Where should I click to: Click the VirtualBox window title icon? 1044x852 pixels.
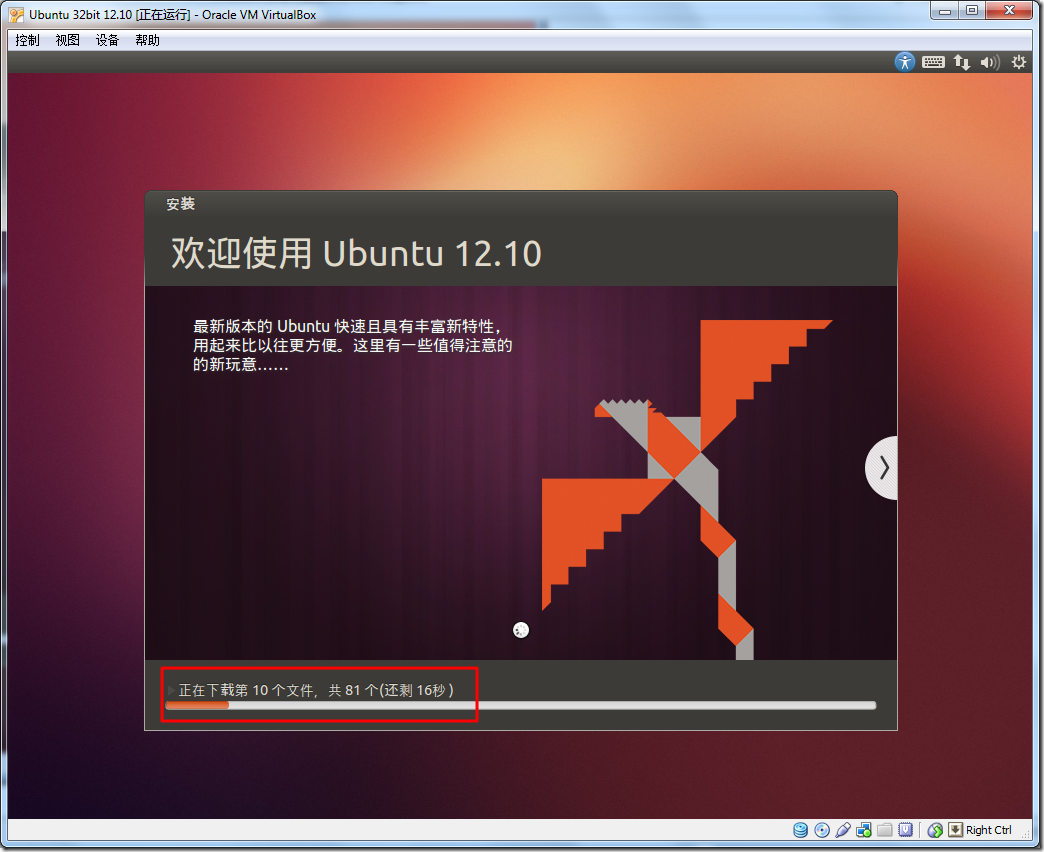(16, 15)
